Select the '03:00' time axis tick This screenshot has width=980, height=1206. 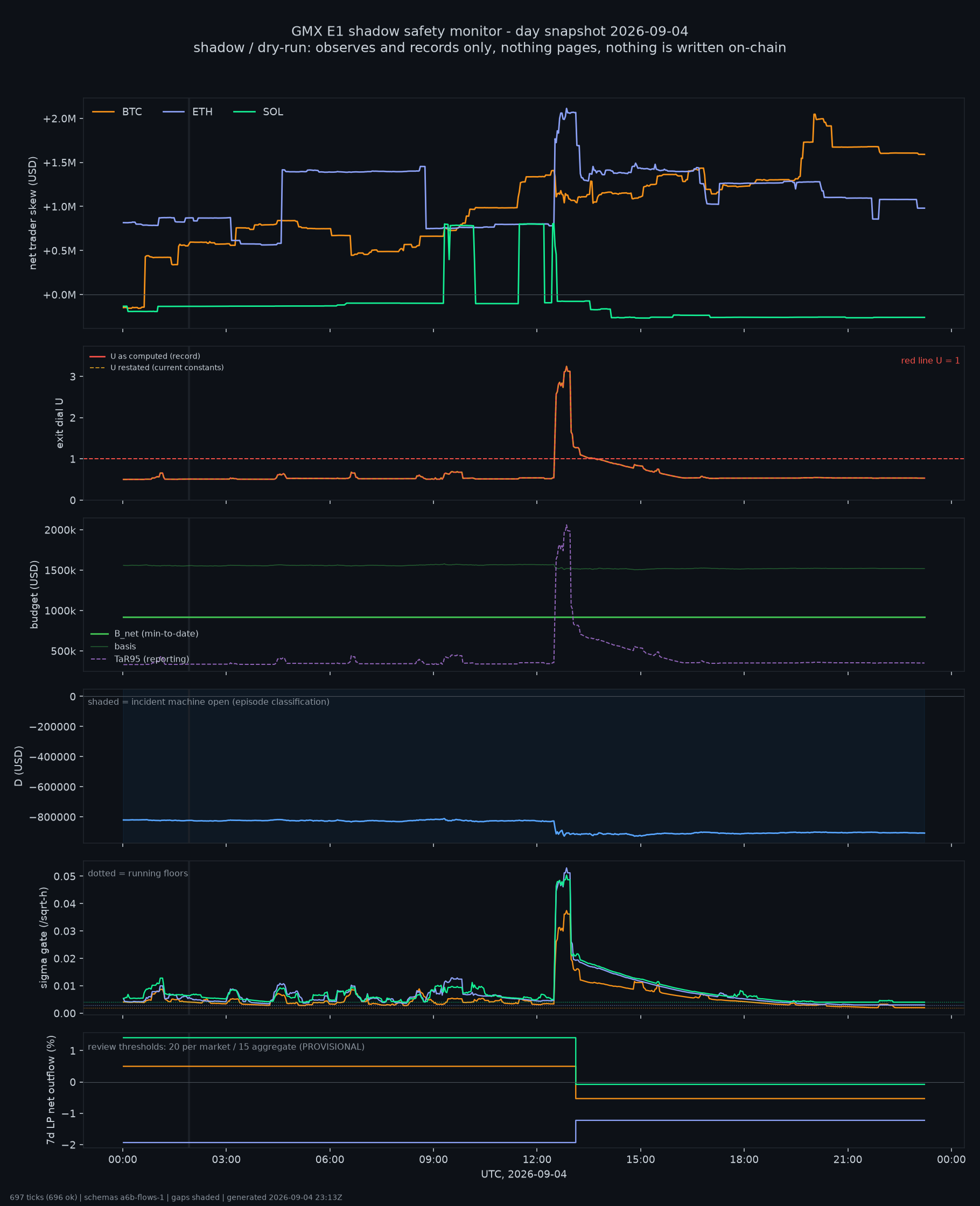pyautogui.click(x=226, y=1160)
